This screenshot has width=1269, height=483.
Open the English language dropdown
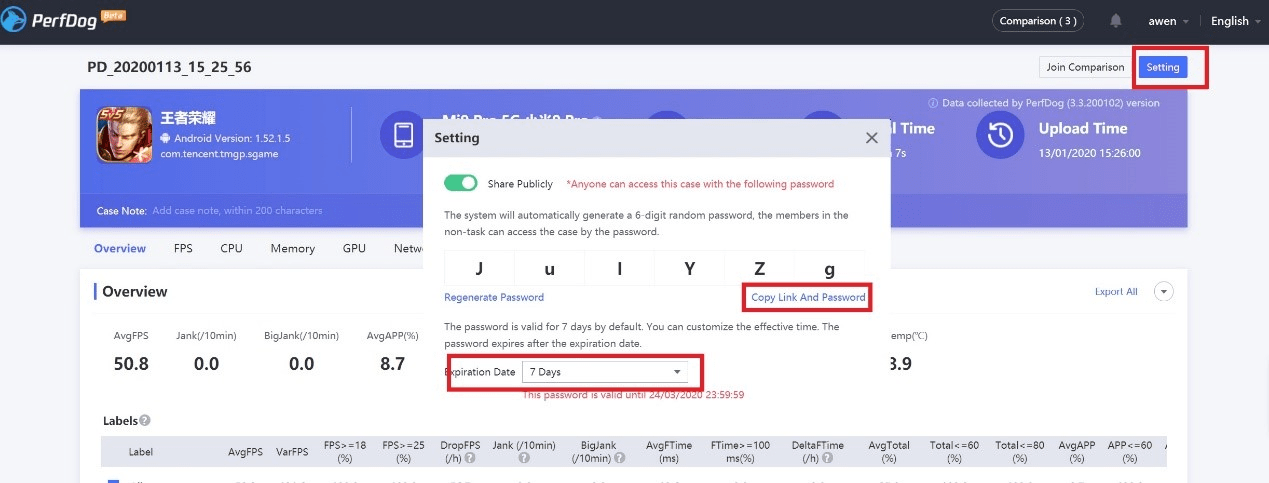1235,21
